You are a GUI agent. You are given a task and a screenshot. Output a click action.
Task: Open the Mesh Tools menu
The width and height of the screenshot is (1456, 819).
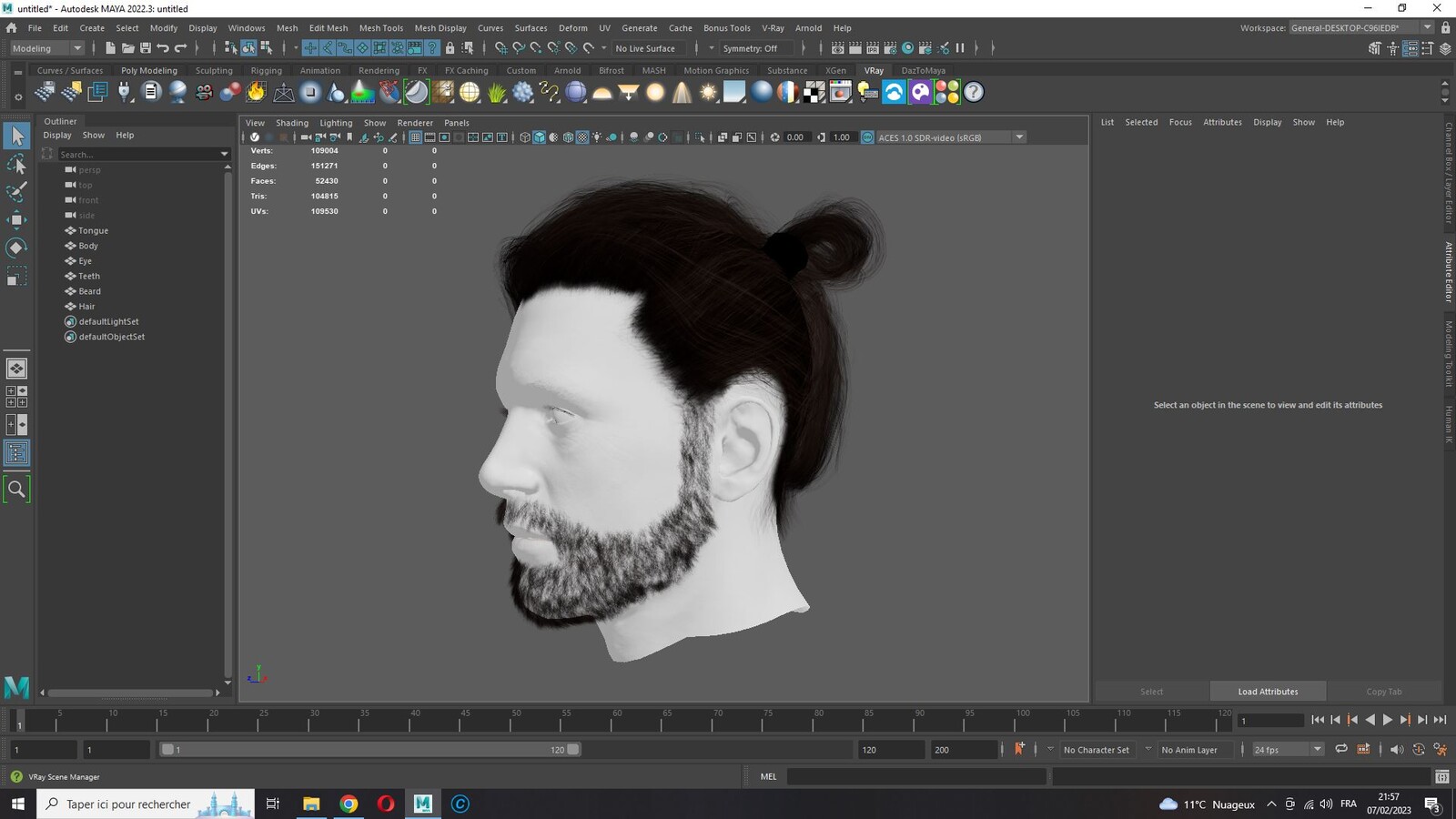pyautogui.click(x=380, y=28)
